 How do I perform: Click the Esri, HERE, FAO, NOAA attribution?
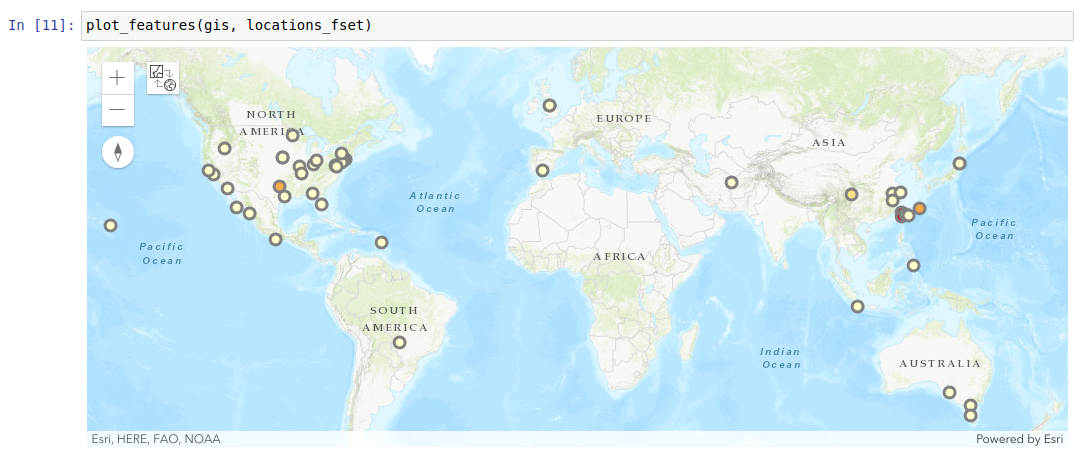(156, 439)
